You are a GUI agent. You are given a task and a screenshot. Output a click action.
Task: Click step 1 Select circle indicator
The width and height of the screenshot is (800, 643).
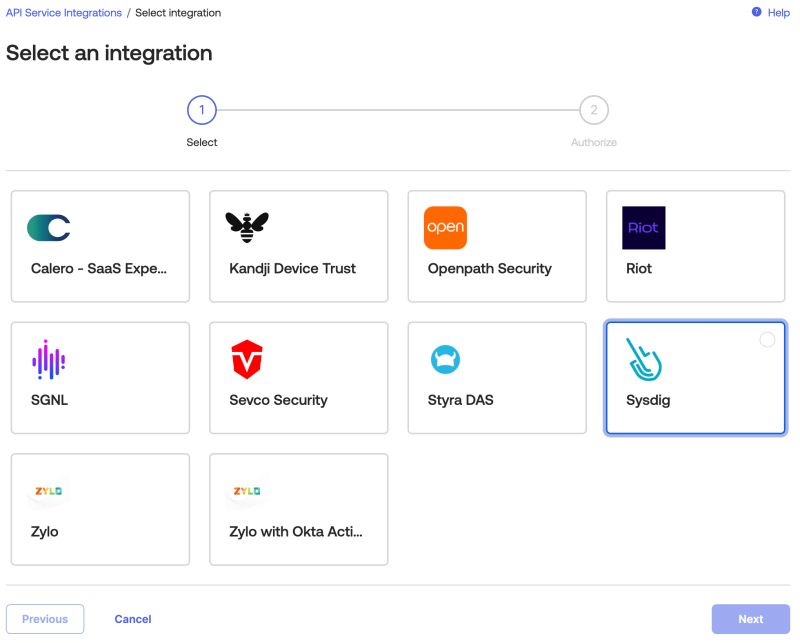coord(201,112)
